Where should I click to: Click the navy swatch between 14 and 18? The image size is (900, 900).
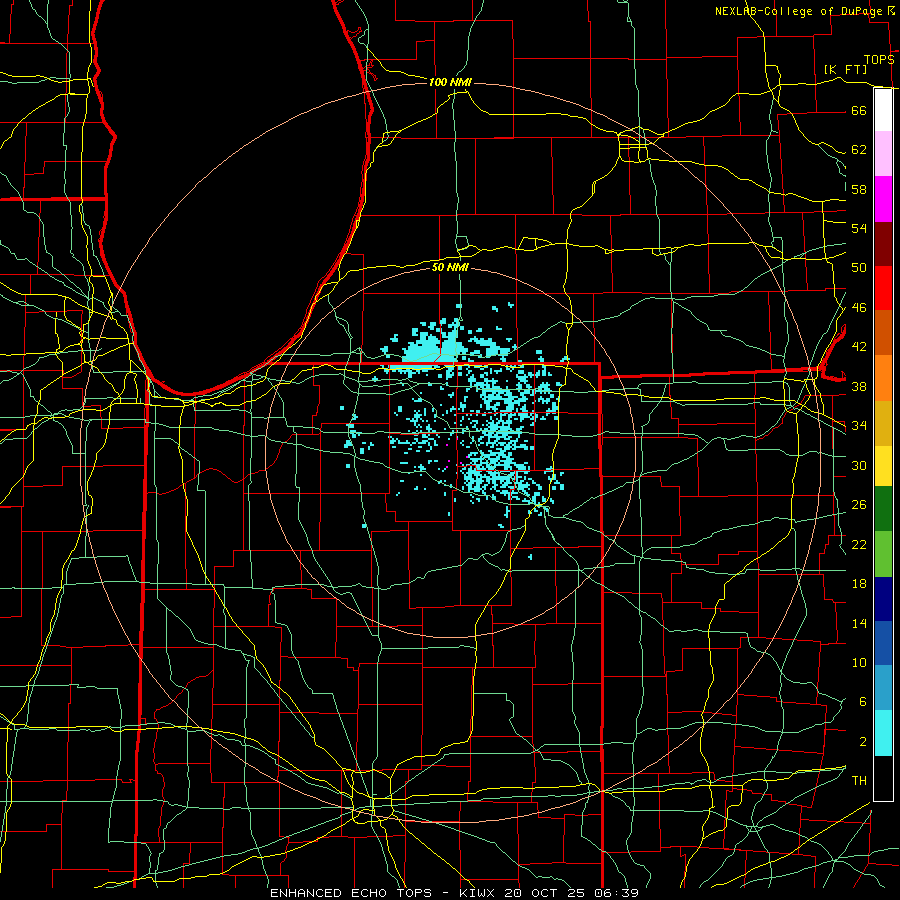tap(883, 599)
